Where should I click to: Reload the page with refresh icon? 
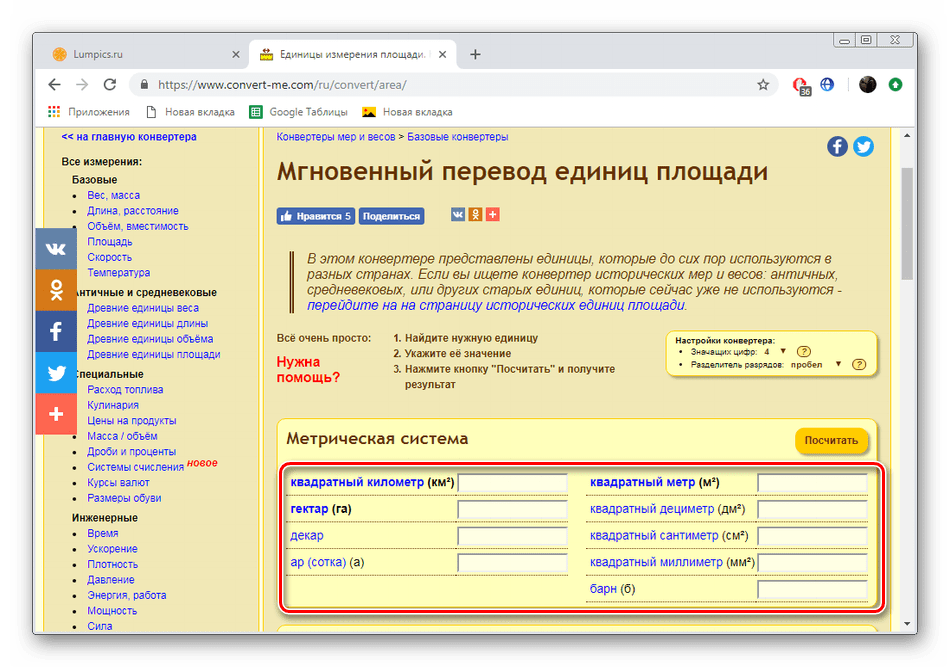pos(110,85)
